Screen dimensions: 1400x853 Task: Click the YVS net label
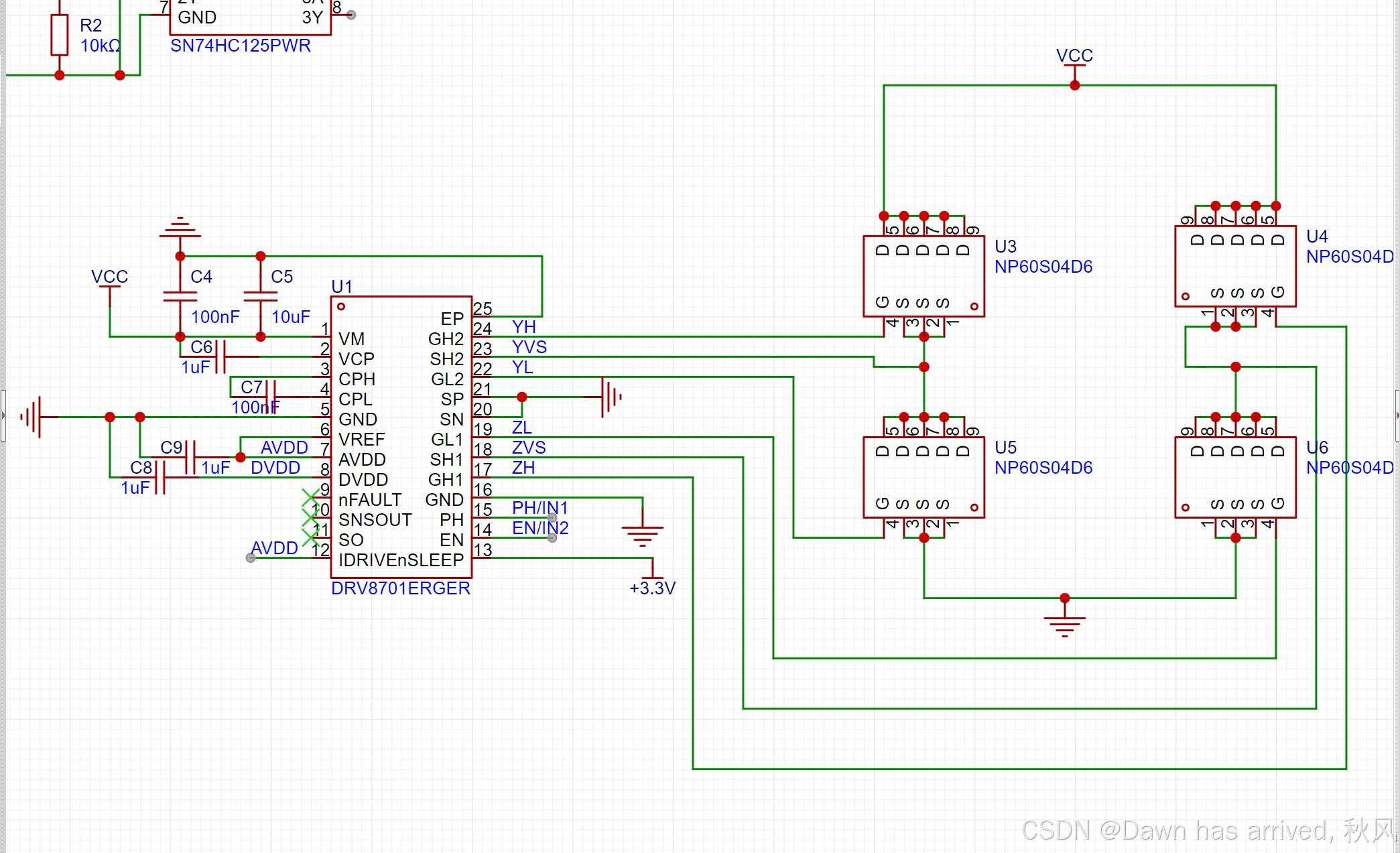(529, 347)
